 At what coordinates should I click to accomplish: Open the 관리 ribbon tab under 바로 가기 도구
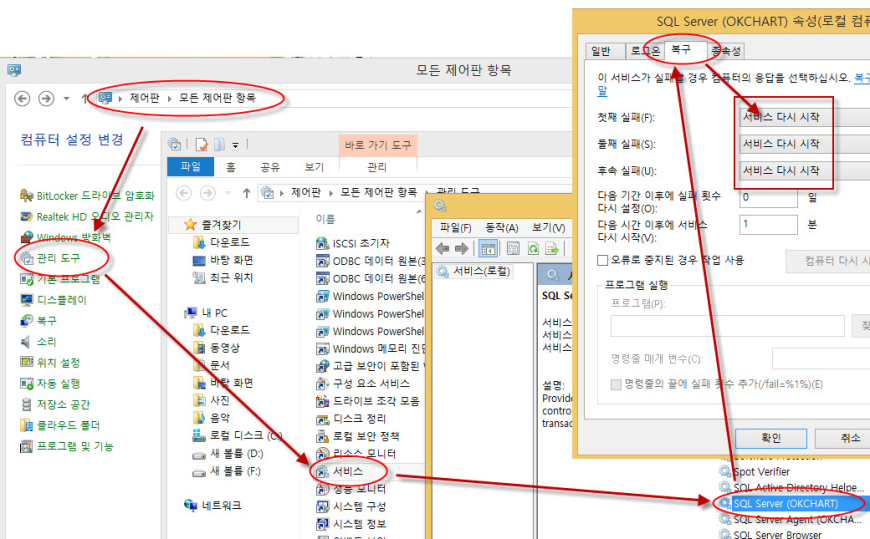click(377, 167)
